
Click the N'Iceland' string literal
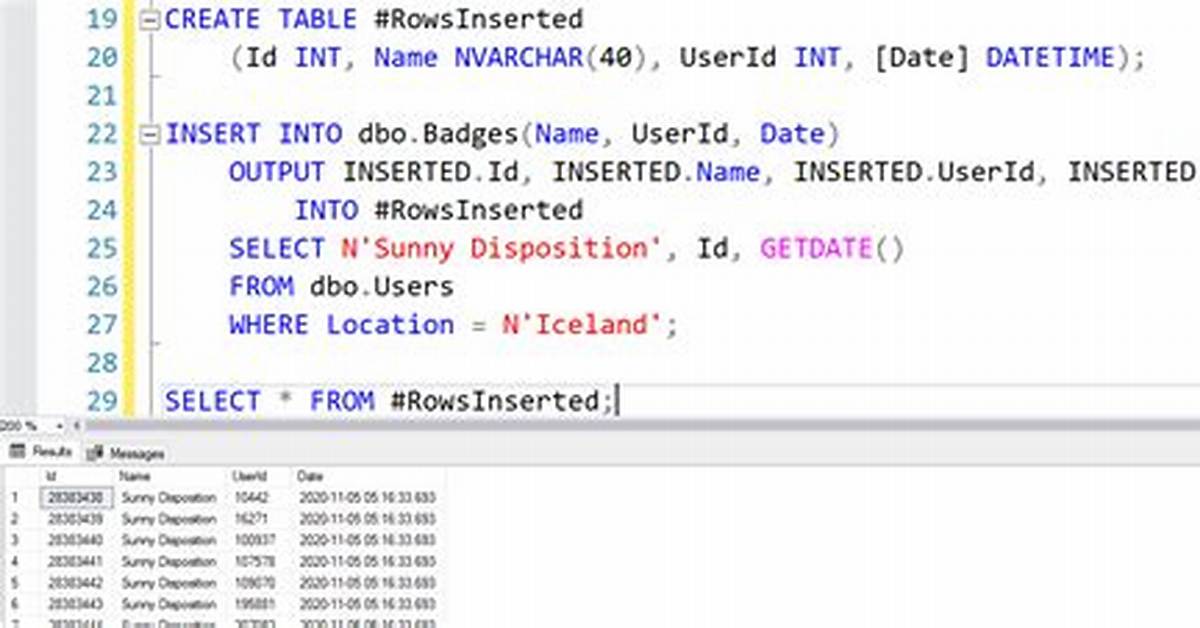click(585, 325)
